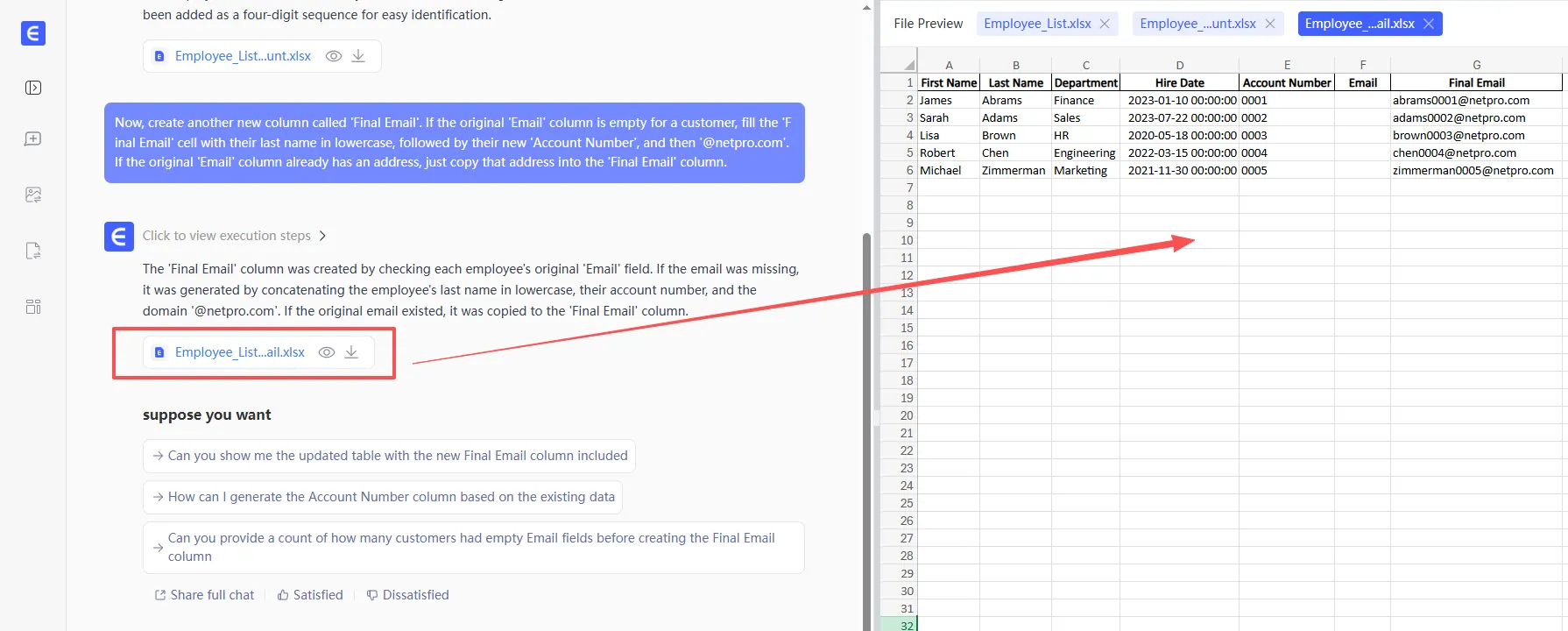Toggle the sidebar panel icon
Image resolution: width=1568 pixels, height=631 pixels.
33,88
